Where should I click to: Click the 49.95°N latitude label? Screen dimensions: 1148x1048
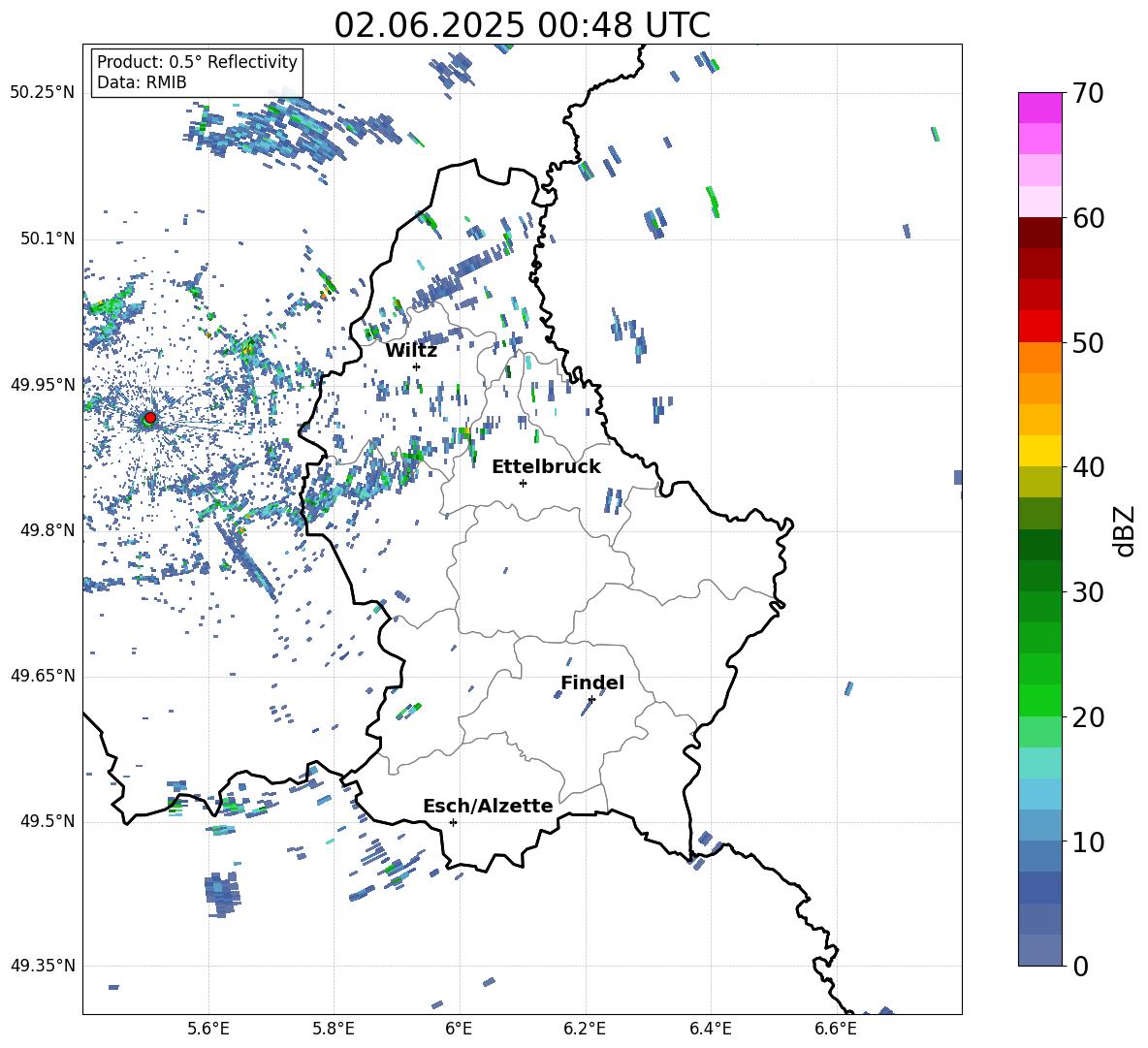tap(43, 384)
